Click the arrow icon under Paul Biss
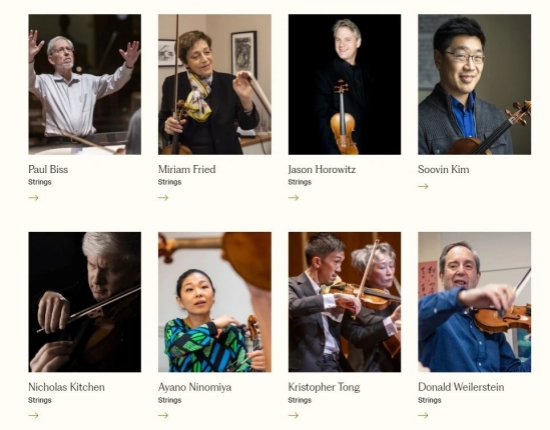 (x=33, y=198)
